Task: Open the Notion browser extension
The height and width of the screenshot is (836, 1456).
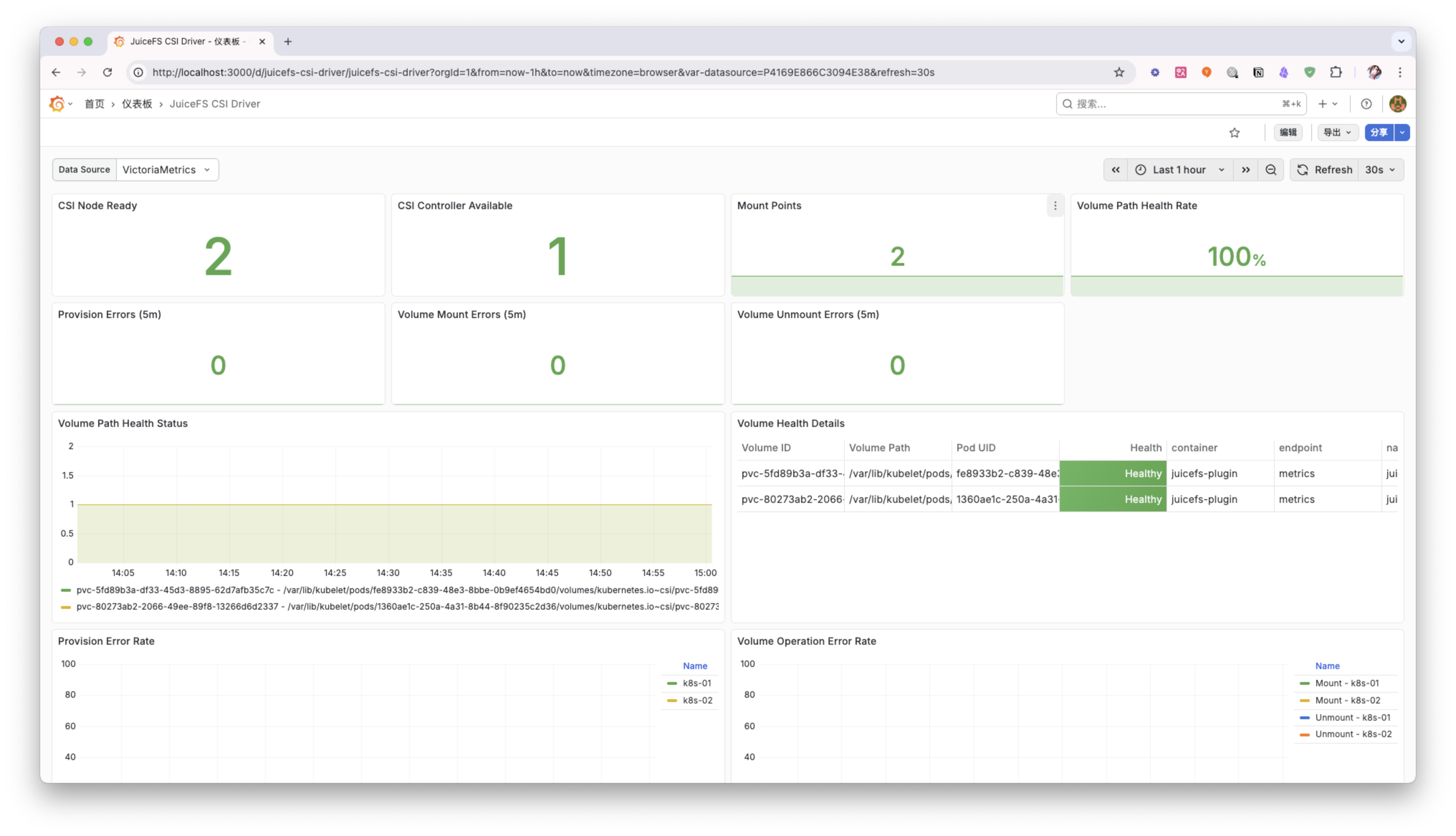Action: point(1258,72)
